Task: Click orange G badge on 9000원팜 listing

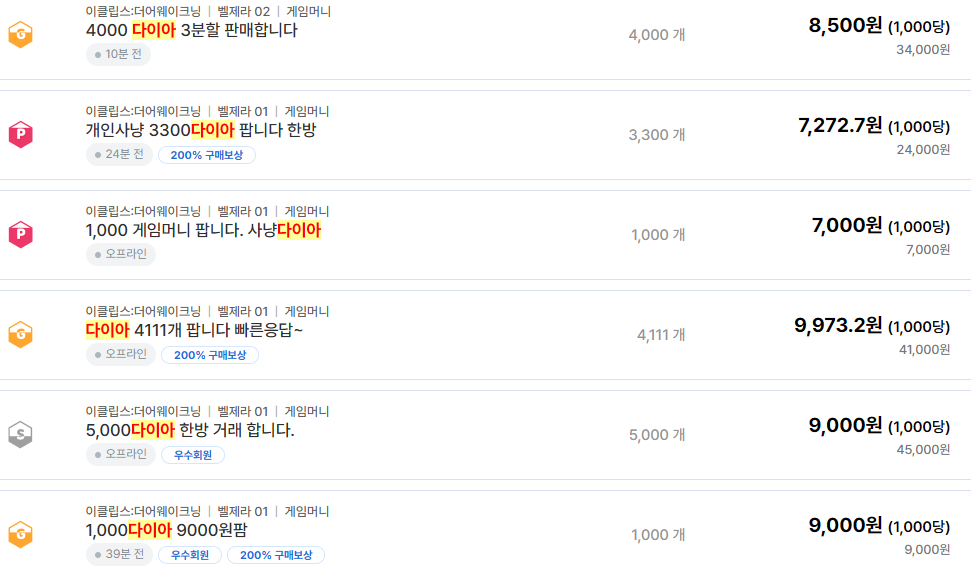Action: [x=20, y=535]
